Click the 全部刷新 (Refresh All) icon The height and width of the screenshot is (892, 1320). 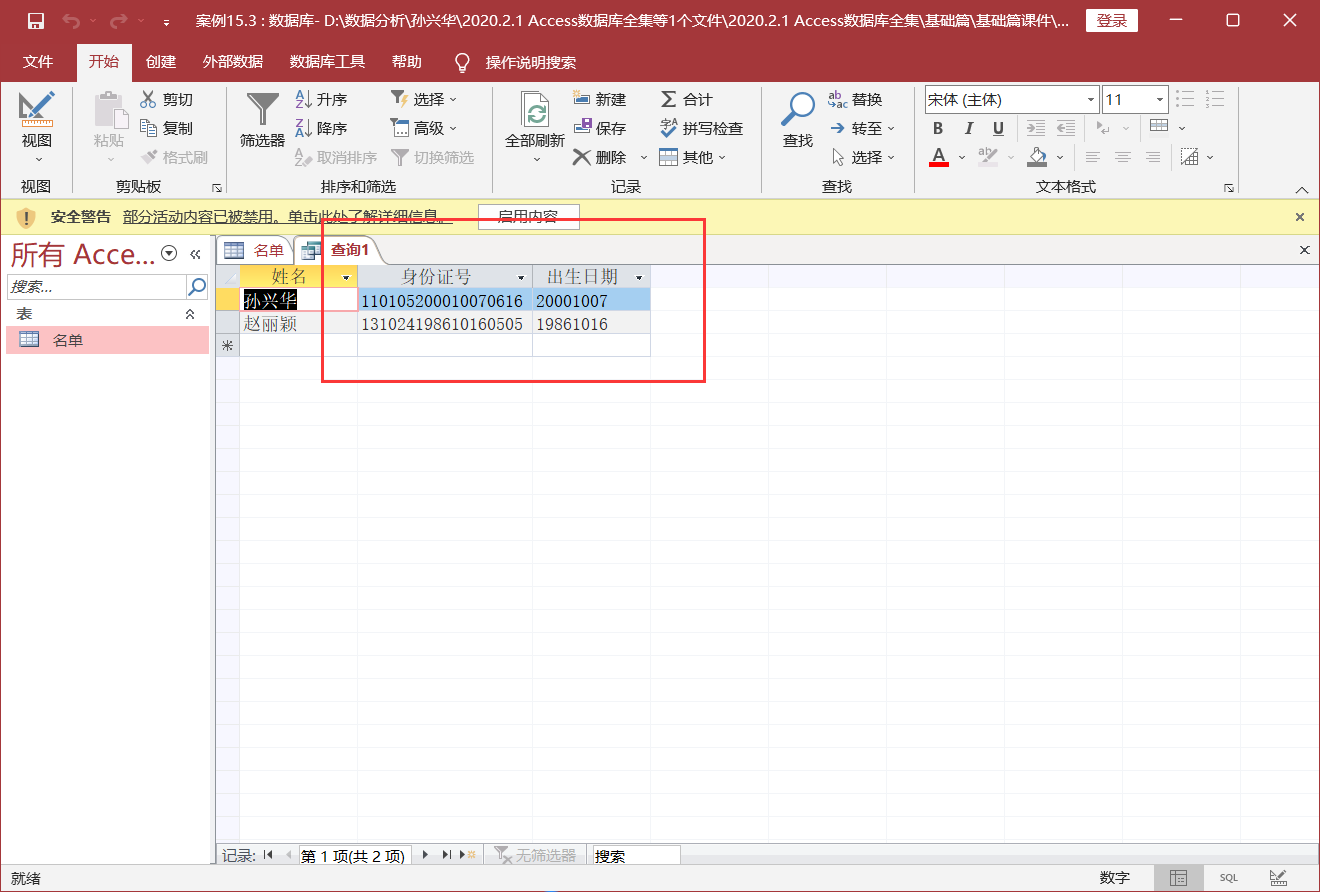pos(536,108)
